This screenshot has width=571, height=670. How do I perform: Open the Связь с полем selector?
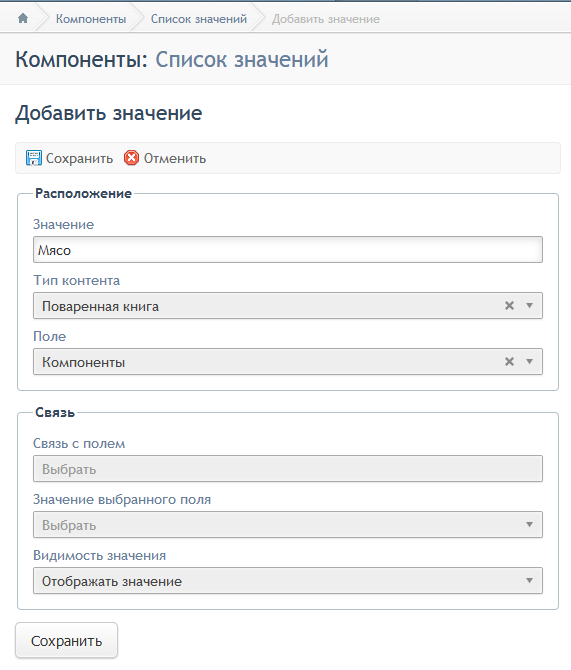(288, 468)
